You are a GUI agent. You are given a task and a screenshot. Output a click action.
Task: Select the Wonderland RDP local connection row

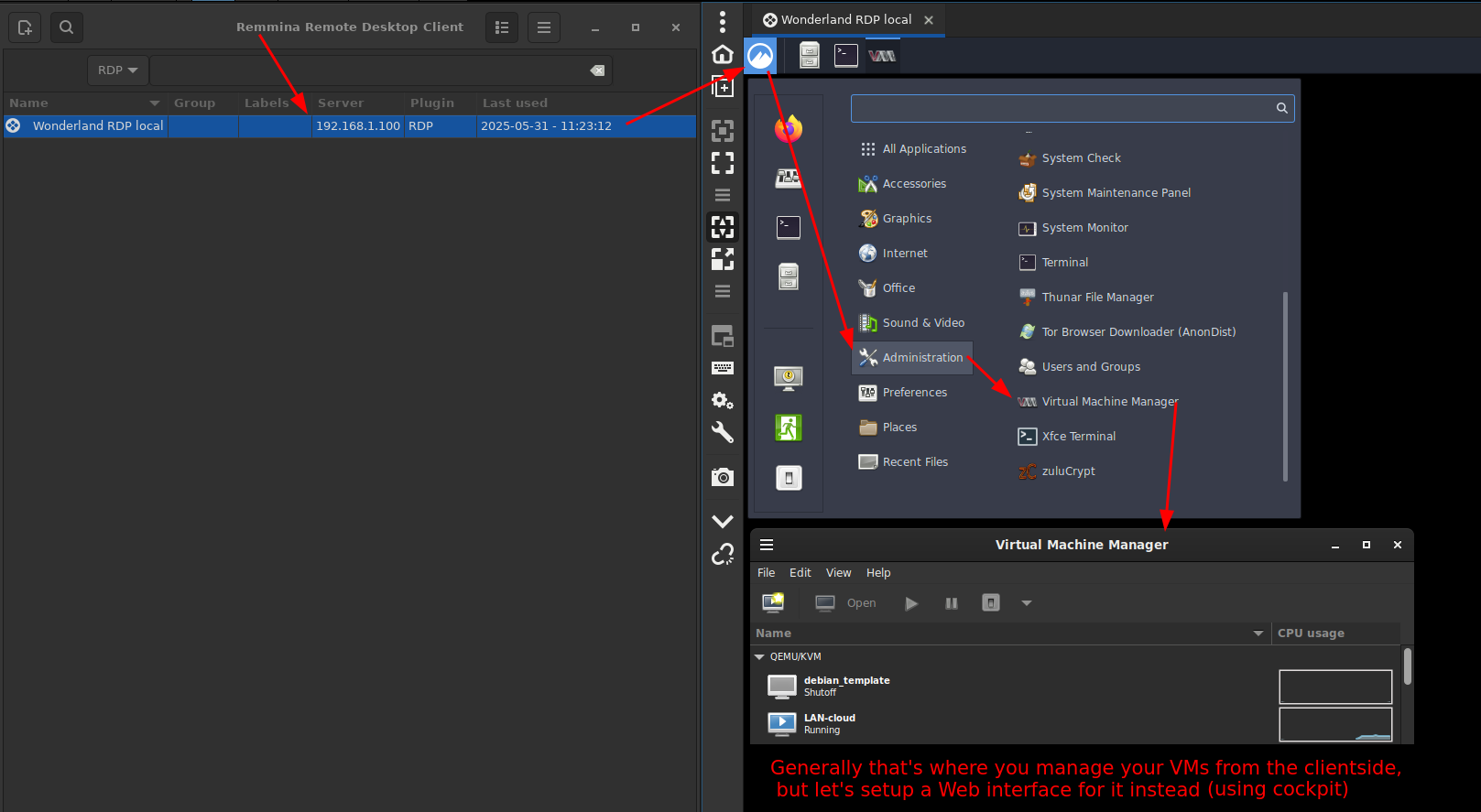pos(349,126)
